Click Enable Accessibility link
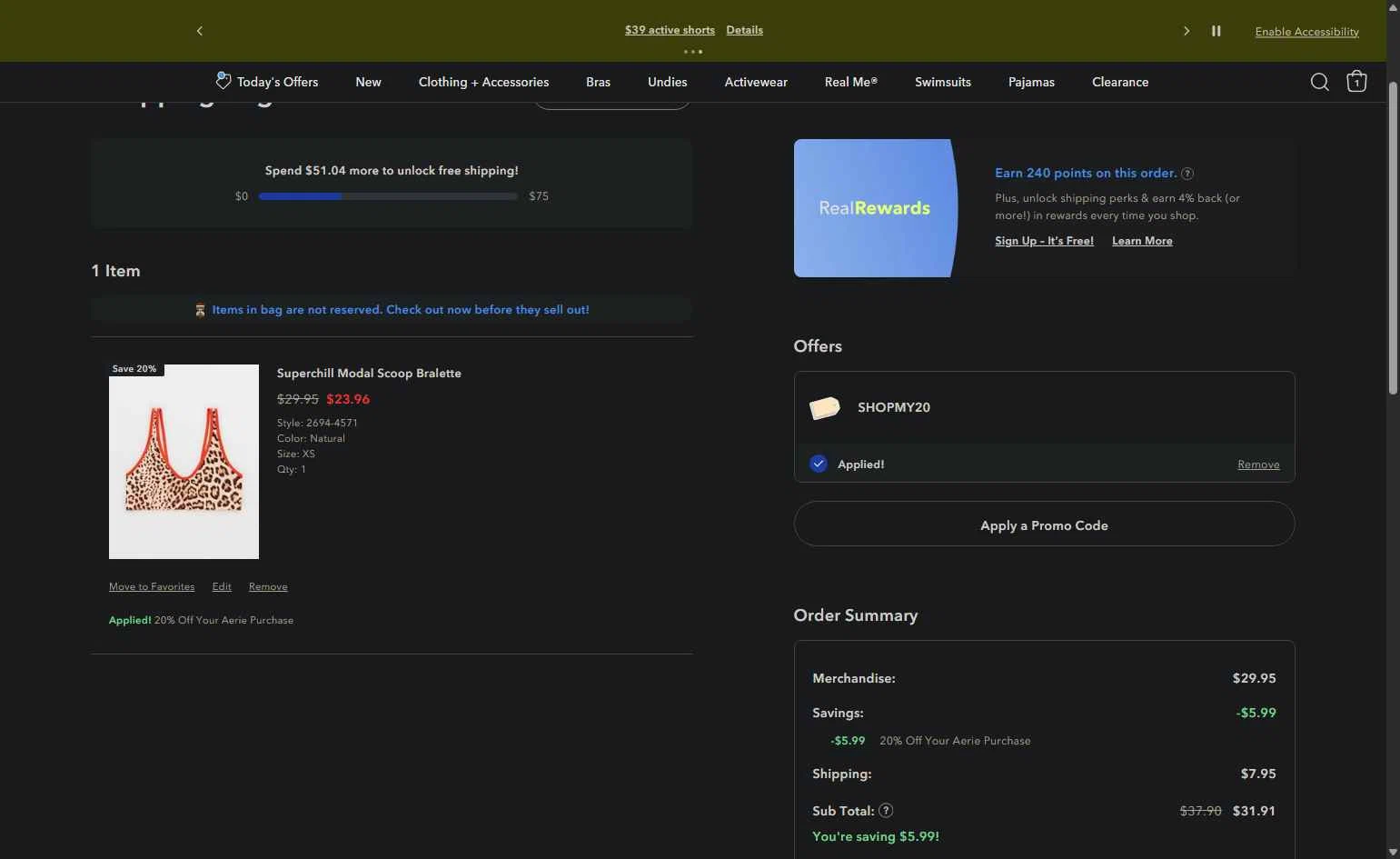 point(1306,32)
